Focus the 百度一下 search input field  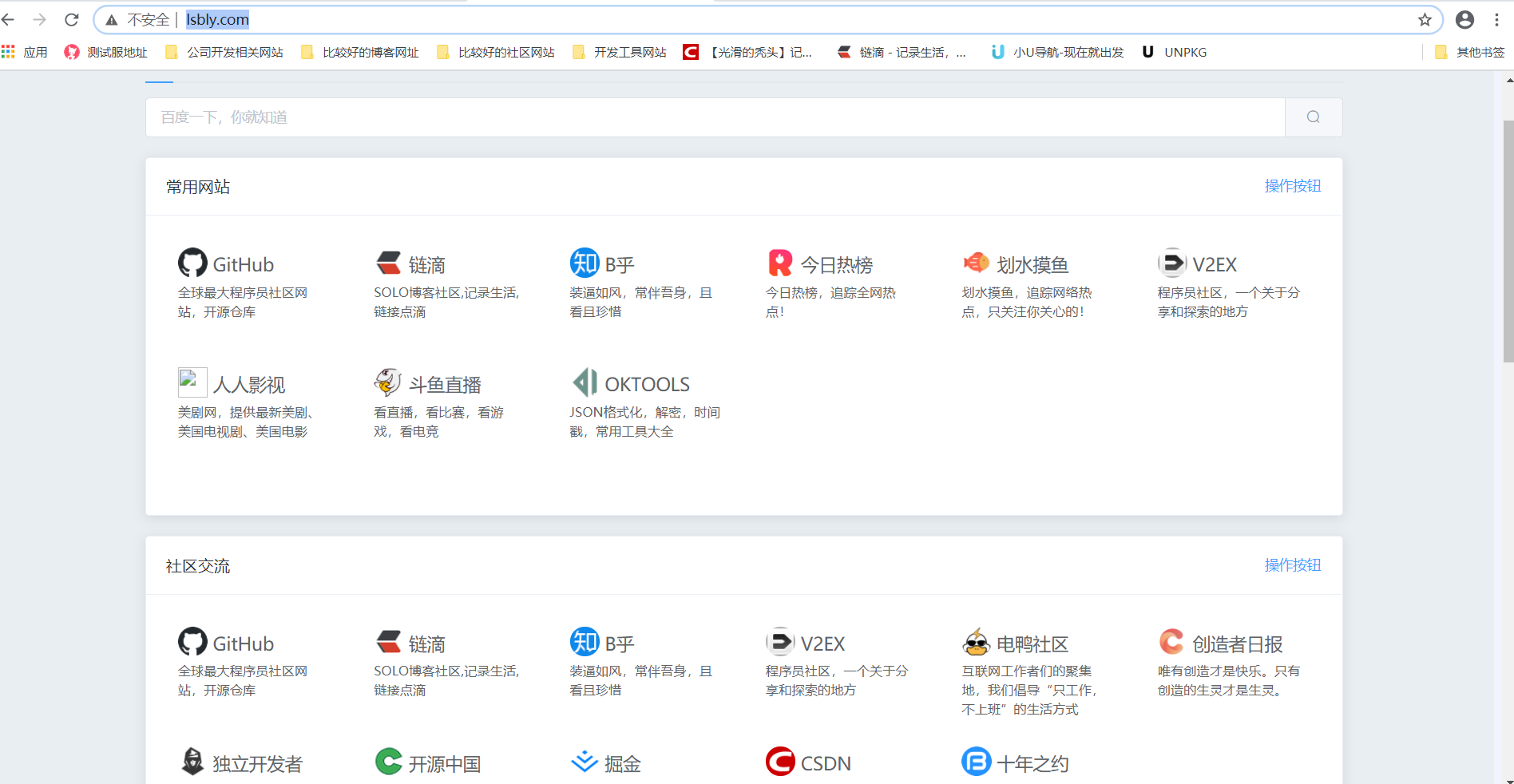pos(715,117)
